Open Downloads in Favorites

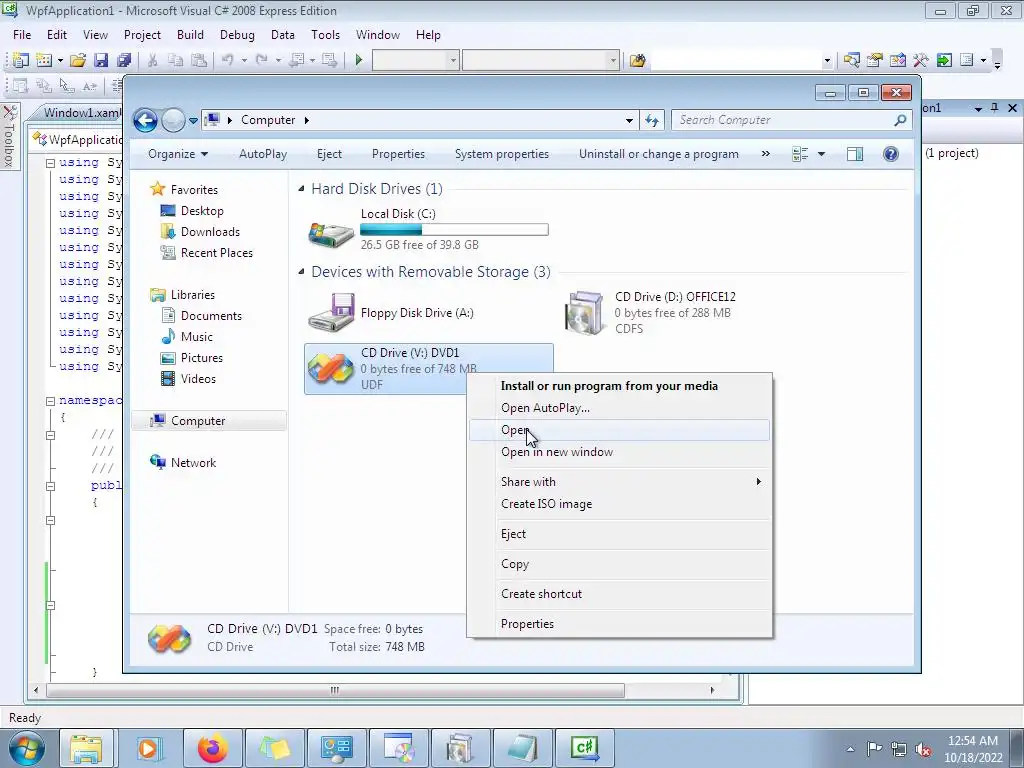[200, 232]
